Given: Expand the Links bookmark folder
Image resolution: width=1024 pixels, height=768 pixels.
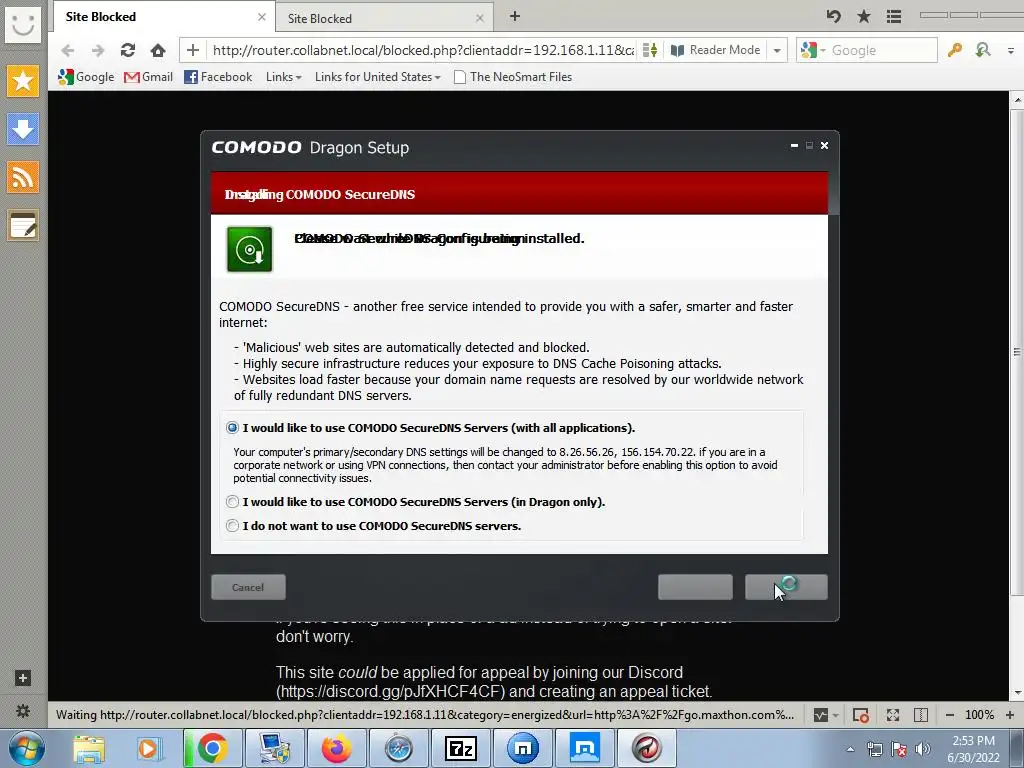Looking at the screenshot, I should (x=283, y=77).
